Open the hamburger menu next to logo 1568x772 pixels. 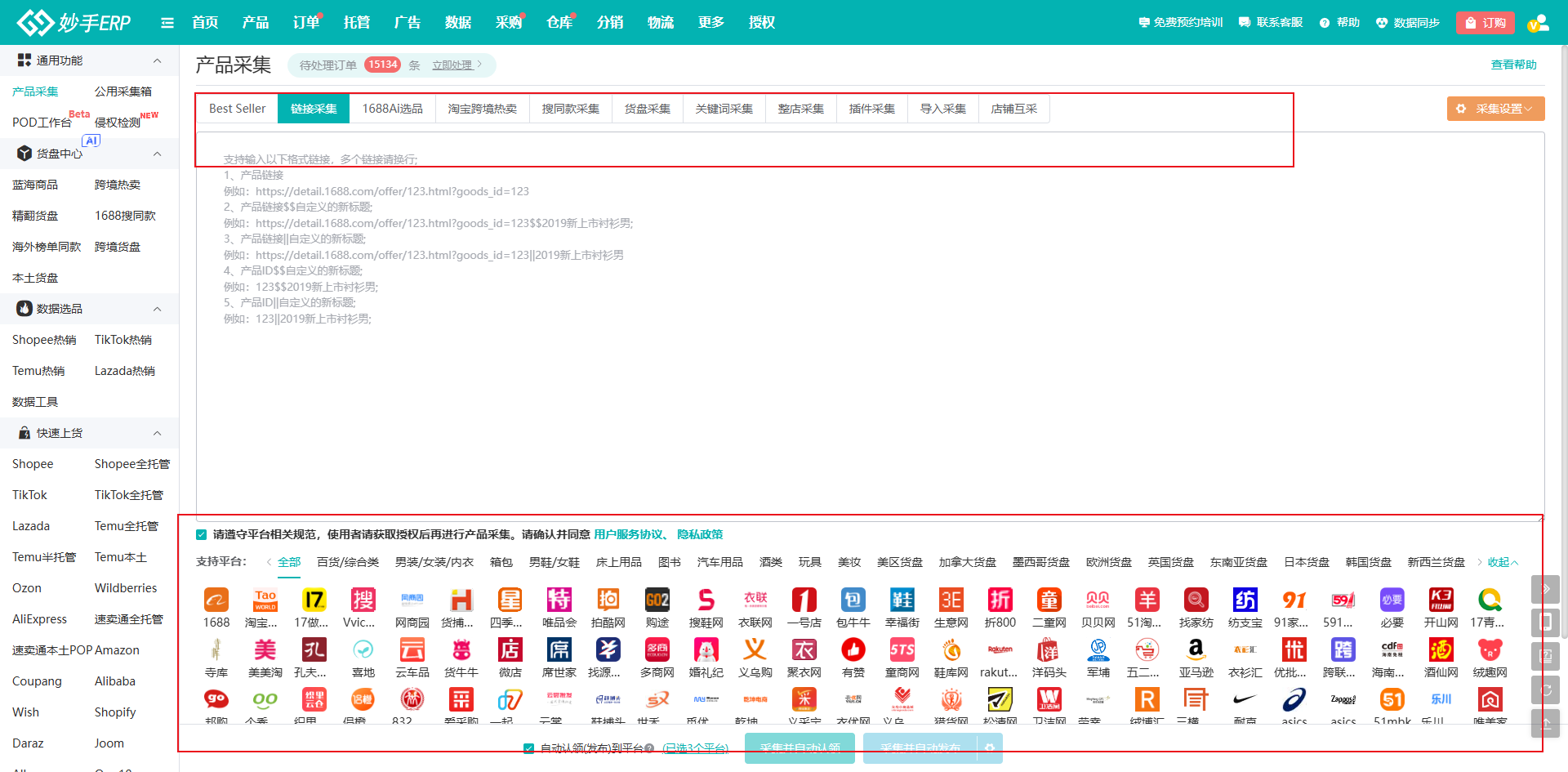tap(167, 23)
